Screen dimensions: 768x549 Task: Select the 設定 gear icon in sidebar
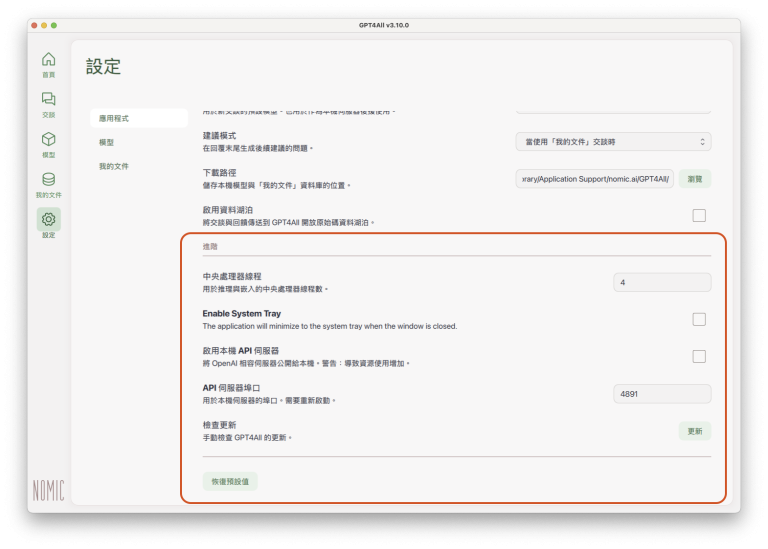[x=48, y=220]
